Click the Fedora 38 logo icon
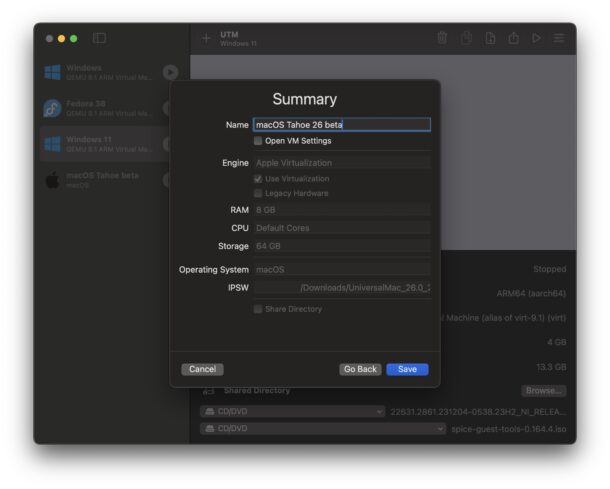 click(x=52, y=108)
